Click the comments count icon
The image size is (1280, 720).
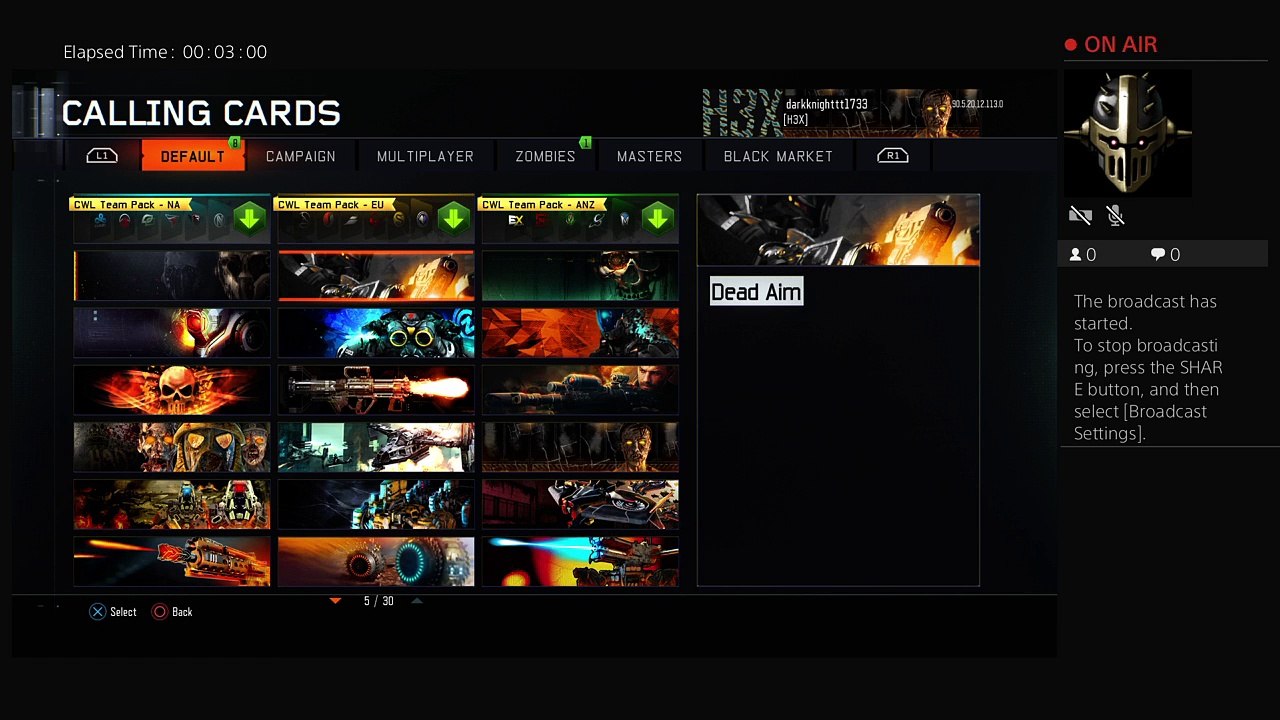click(1158, 255)
